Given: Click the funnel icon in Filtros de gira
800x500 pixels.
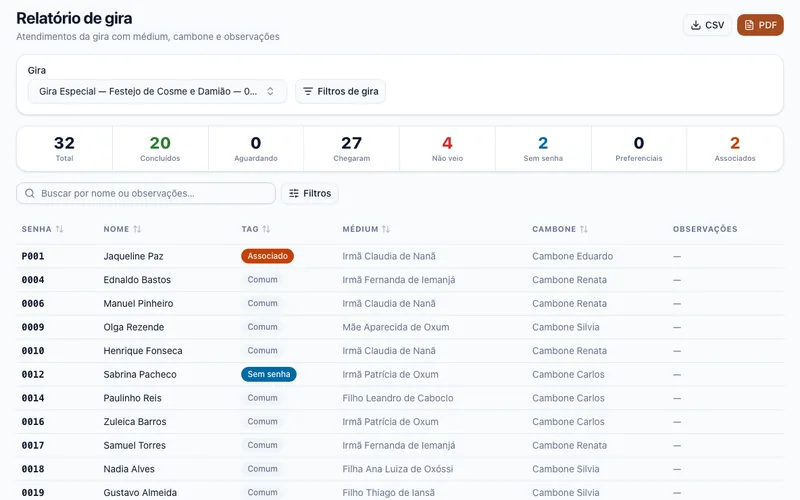Looking at the screenshot, I should 308,91.
